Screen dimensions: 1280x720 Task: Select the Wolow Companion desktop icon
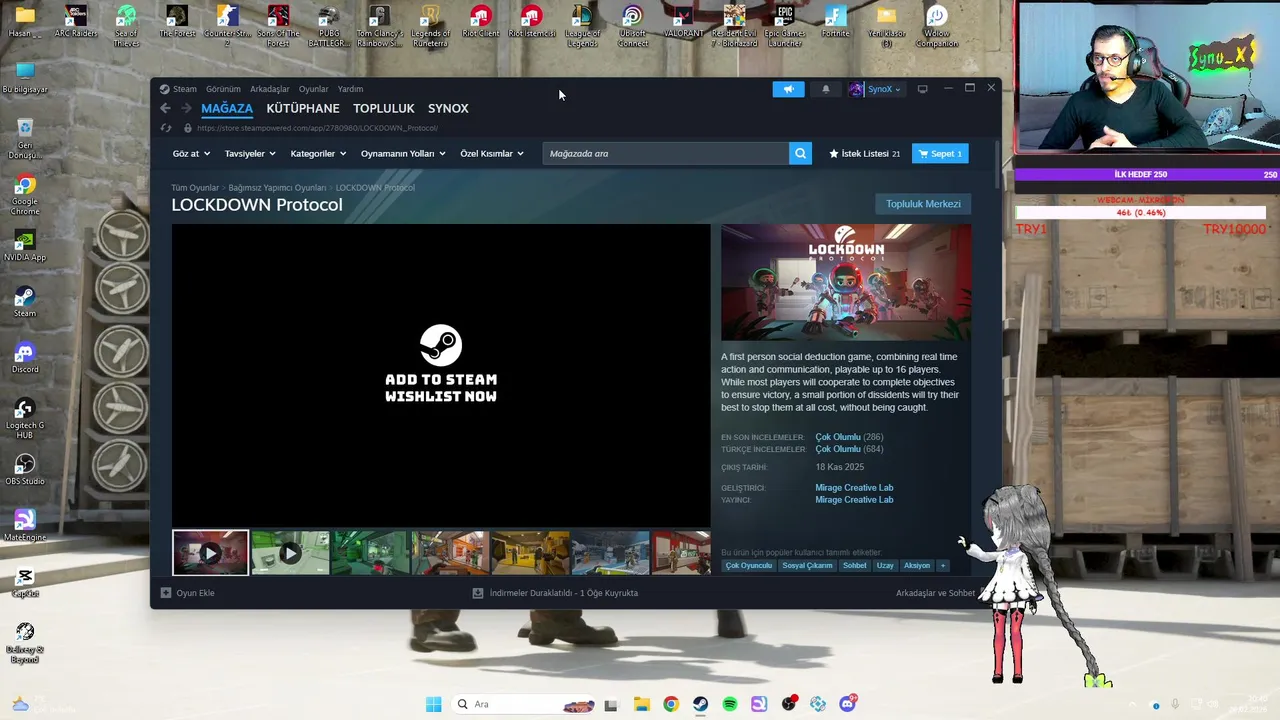[937, 26]
